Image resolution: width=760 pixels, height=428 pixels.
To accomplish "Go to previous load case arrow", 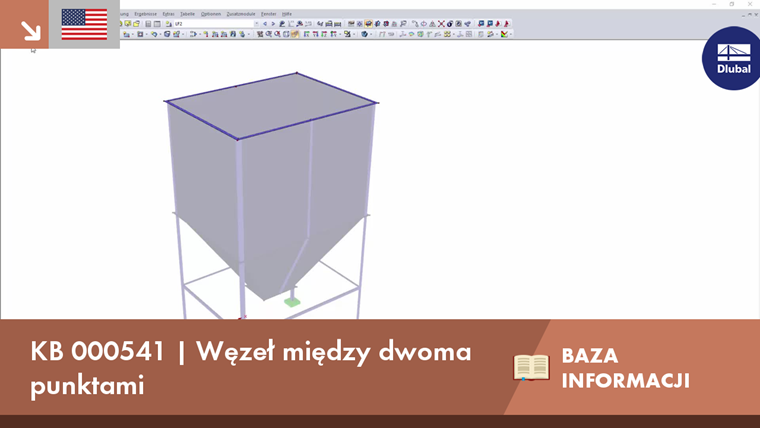I will (x=265, y=23).
